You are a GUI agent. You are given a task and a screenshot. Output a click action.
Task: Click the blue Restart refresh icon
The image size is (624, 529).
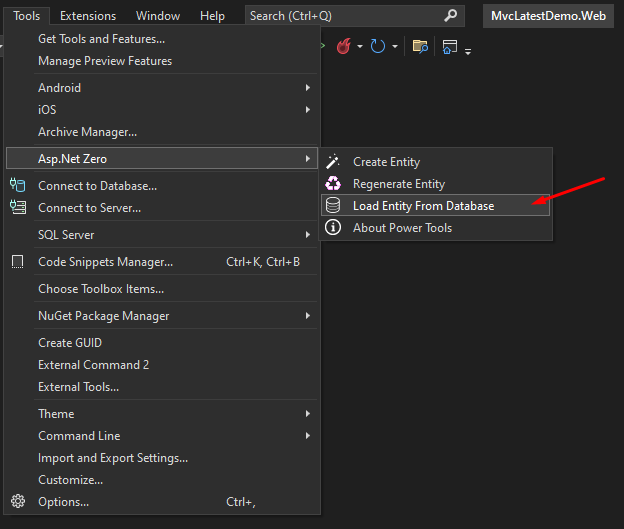point(378,46)
